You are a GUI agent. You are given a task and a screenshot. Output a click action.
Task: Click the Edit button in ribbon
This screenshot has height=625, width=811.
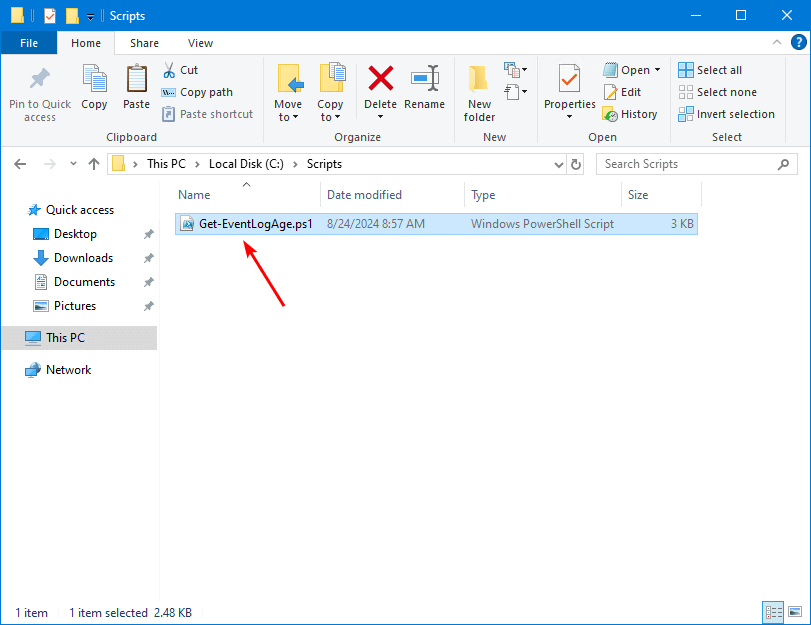pyautogui.click(x=622, y=92)
